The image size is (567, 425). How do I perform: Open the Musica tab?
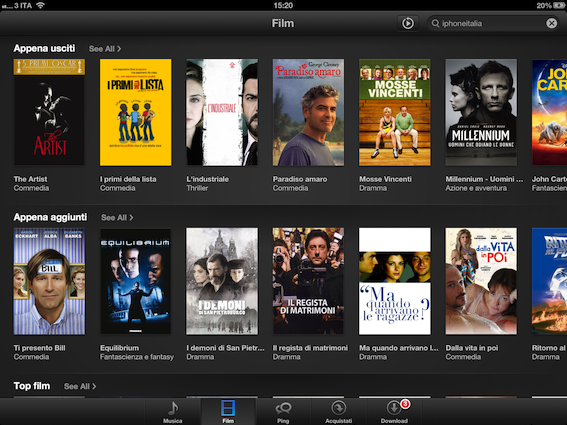click(172, 412)
